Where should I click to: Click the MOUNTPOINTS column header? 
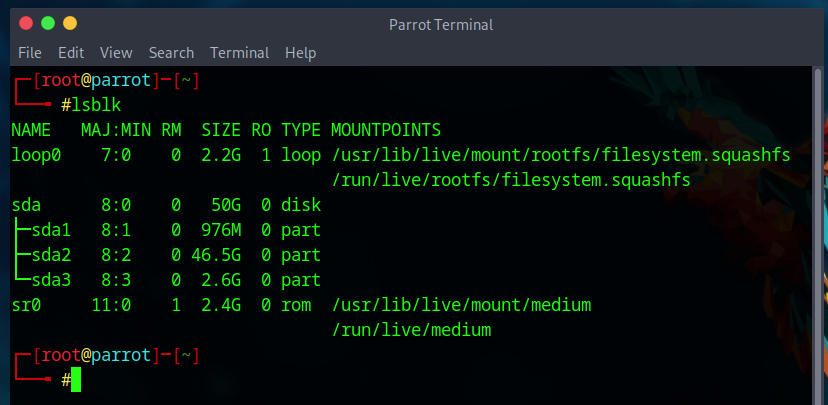(386, 130)
